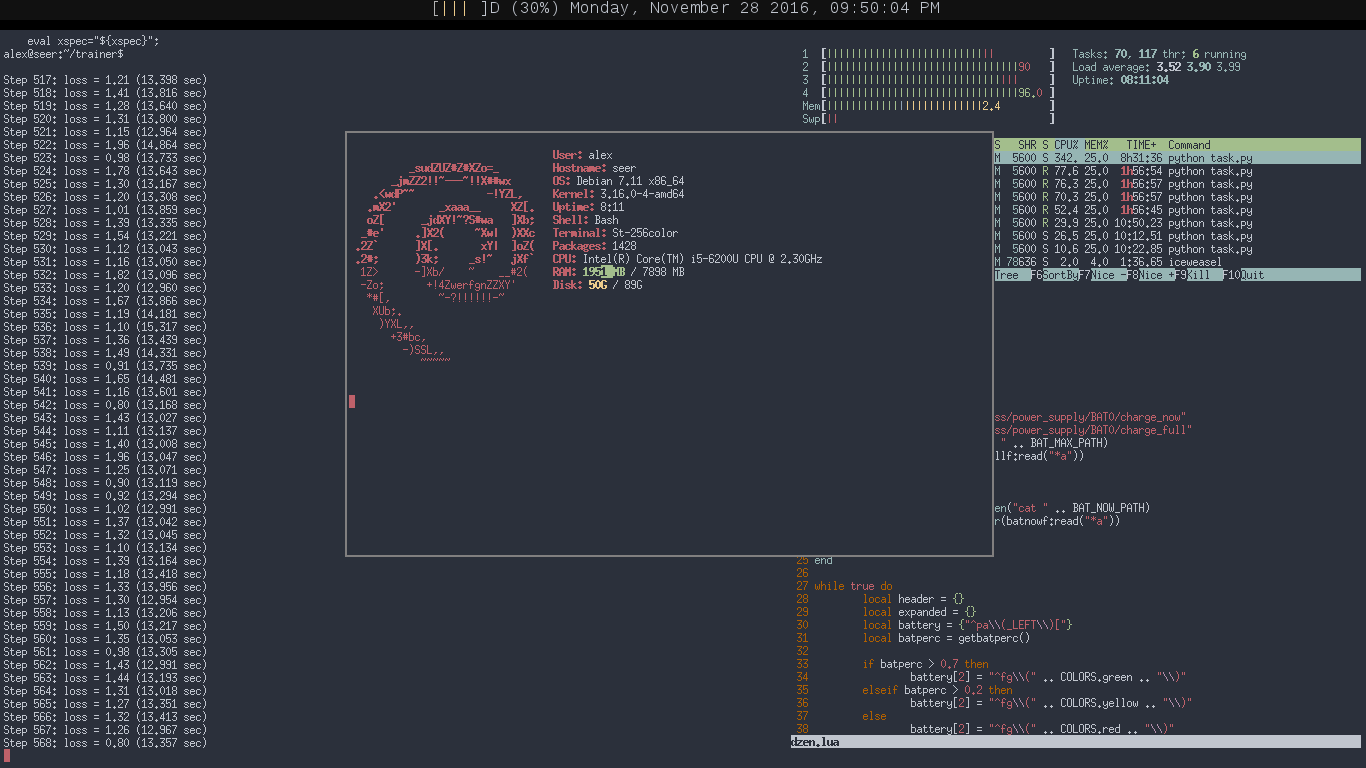Sort htop by the MEM% column header
The image size is (1366, 768).
pyautogui.click(x=1096, y=145)
